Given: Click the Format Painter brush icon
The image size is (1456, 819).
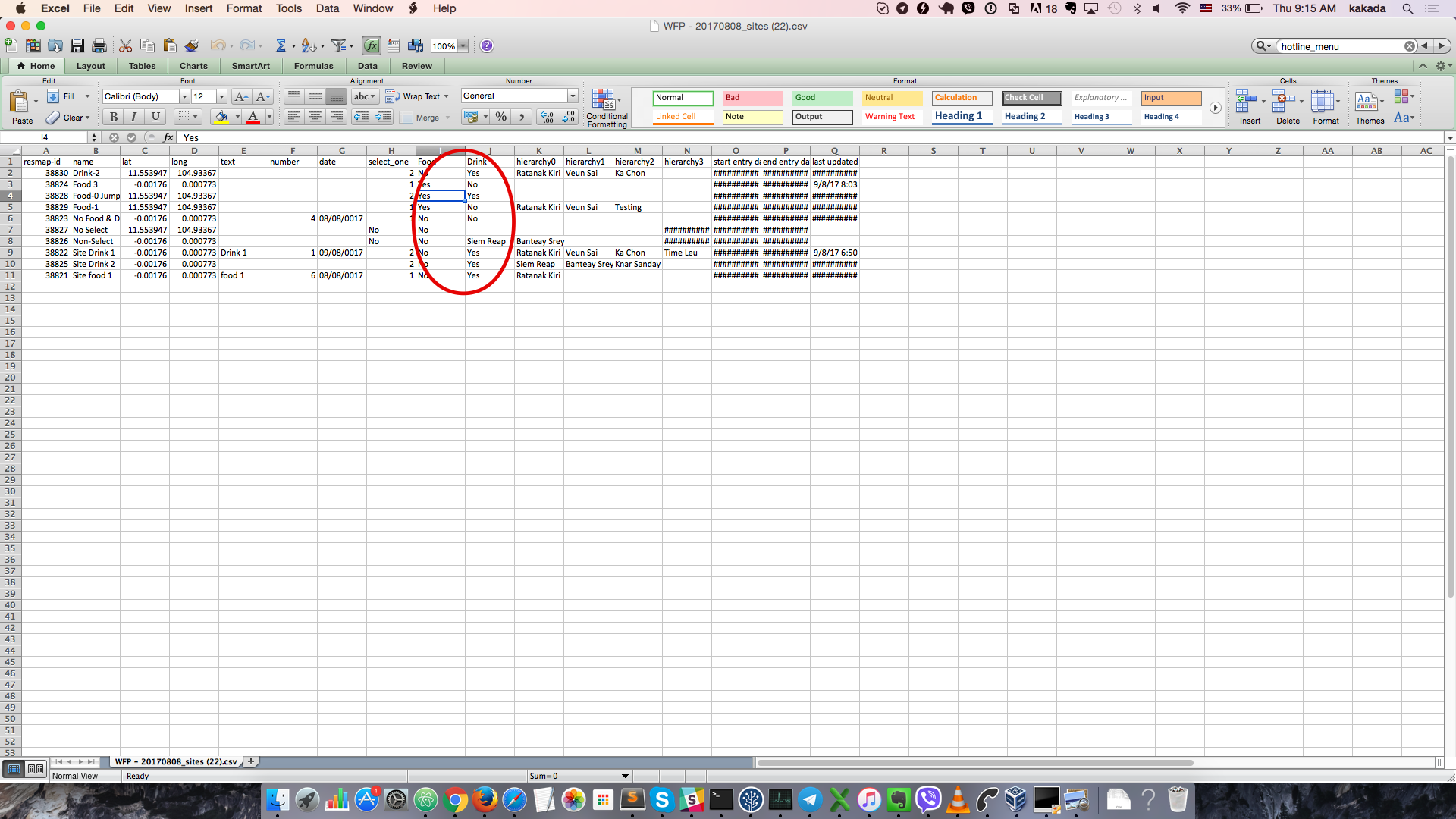Looking at the screenshot, I should [x=192, y=45].
